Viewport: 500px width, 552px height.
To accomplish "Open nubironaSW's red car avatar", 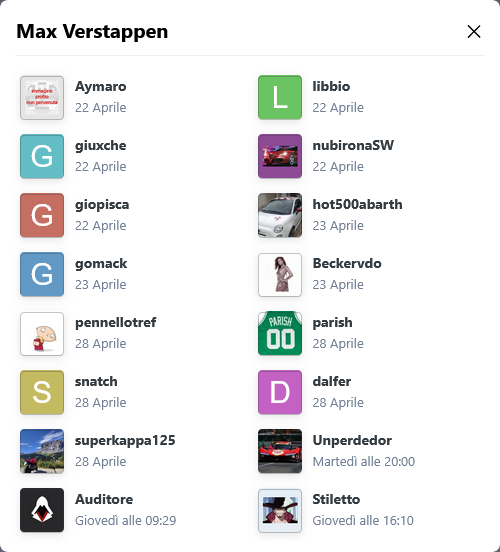I will pos(280,156).
